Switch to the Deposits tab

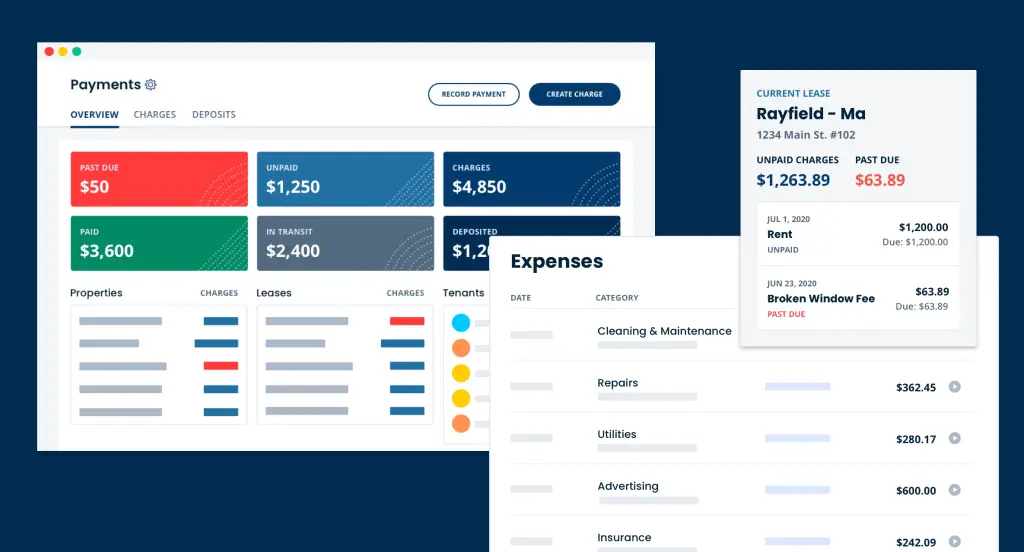point(214,115)
